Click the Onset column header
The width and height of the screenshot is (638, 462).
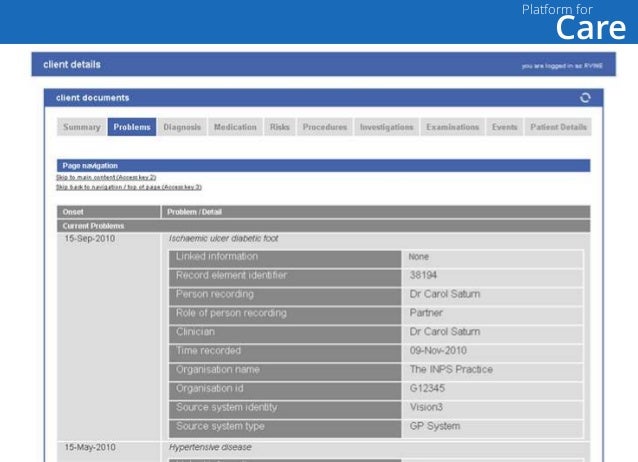coord(109,212)
